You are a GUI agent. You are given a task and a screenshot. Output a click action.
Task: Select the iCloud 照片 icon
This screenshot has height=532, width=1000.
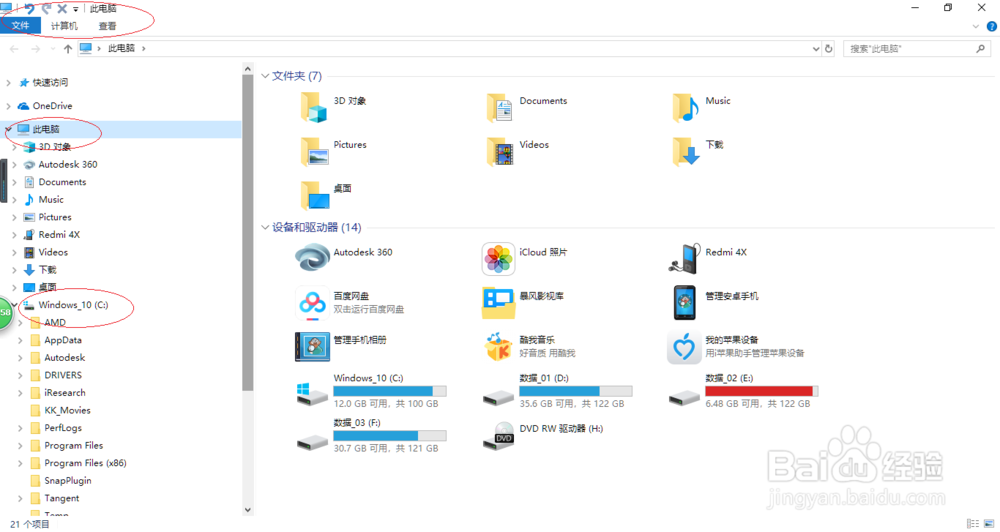[498, 258]
